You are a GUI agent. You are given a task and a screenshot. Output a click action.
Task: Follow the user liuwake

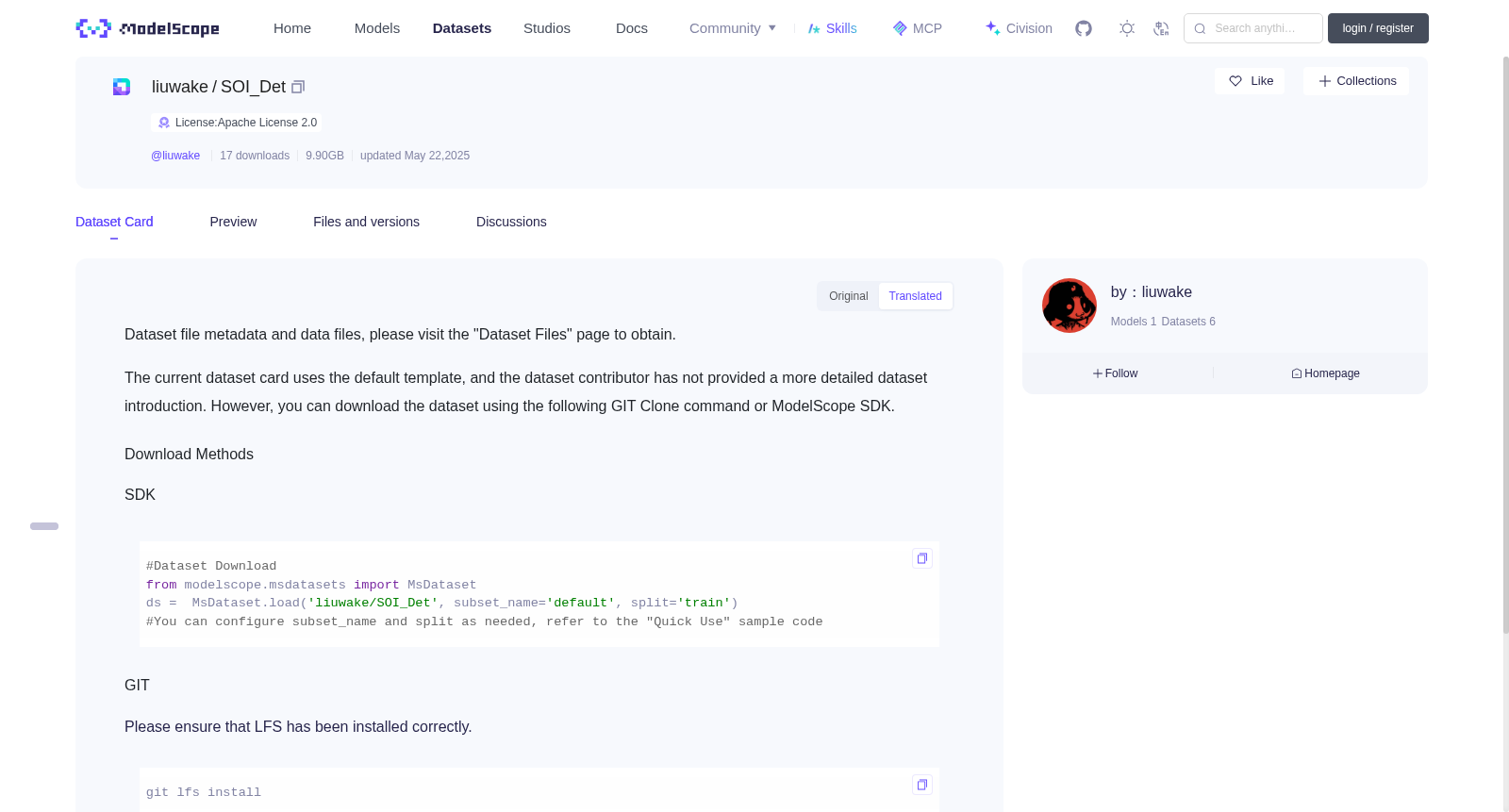pos(1116,373)
